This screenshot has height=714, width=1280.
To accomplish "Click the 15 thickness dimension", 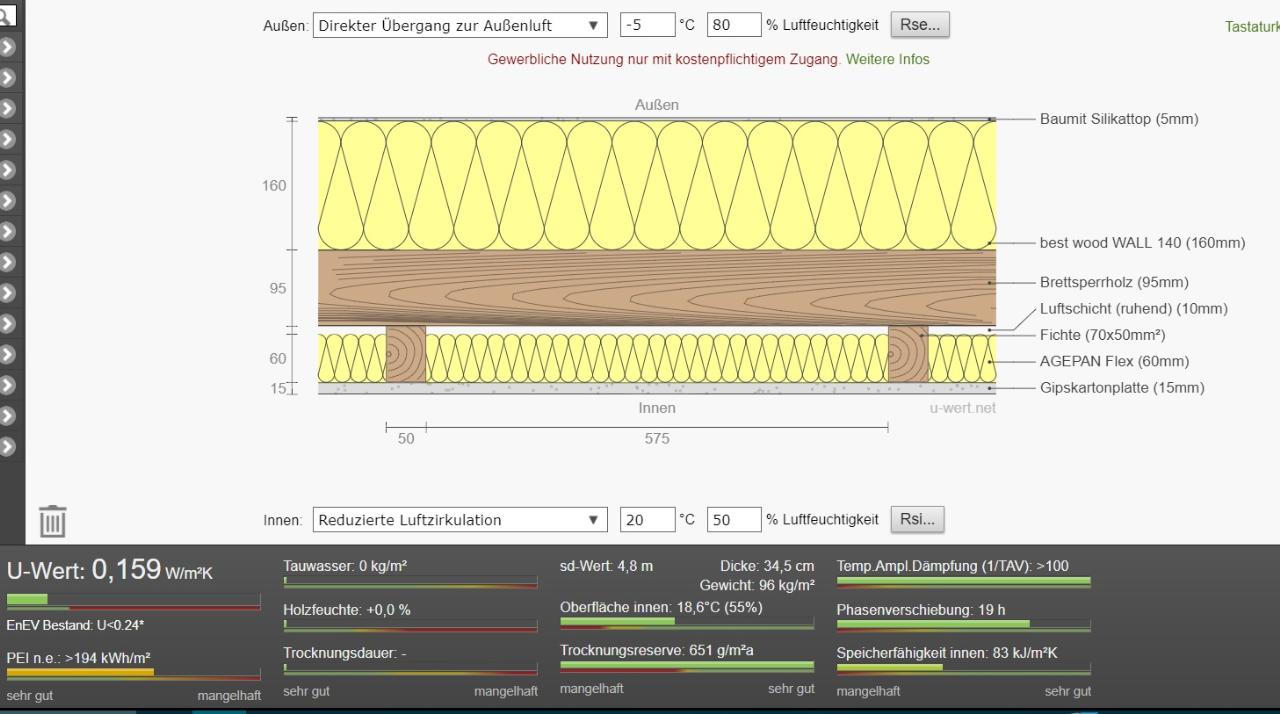I will tap(278, 388).
